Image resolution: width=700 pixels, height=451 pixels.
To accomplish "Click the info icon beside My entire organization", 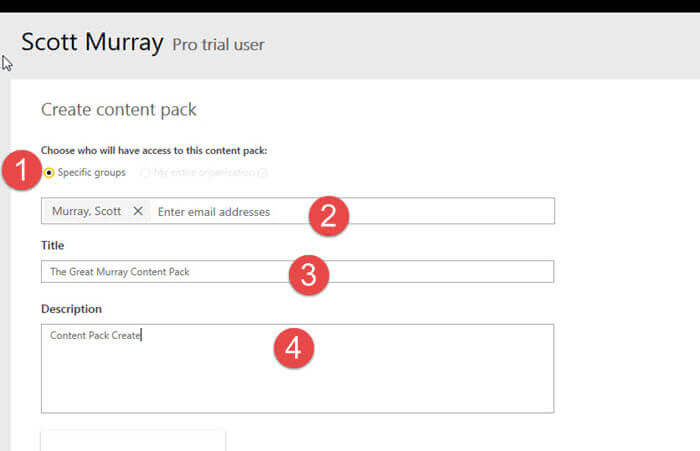I will coord(263,173).
